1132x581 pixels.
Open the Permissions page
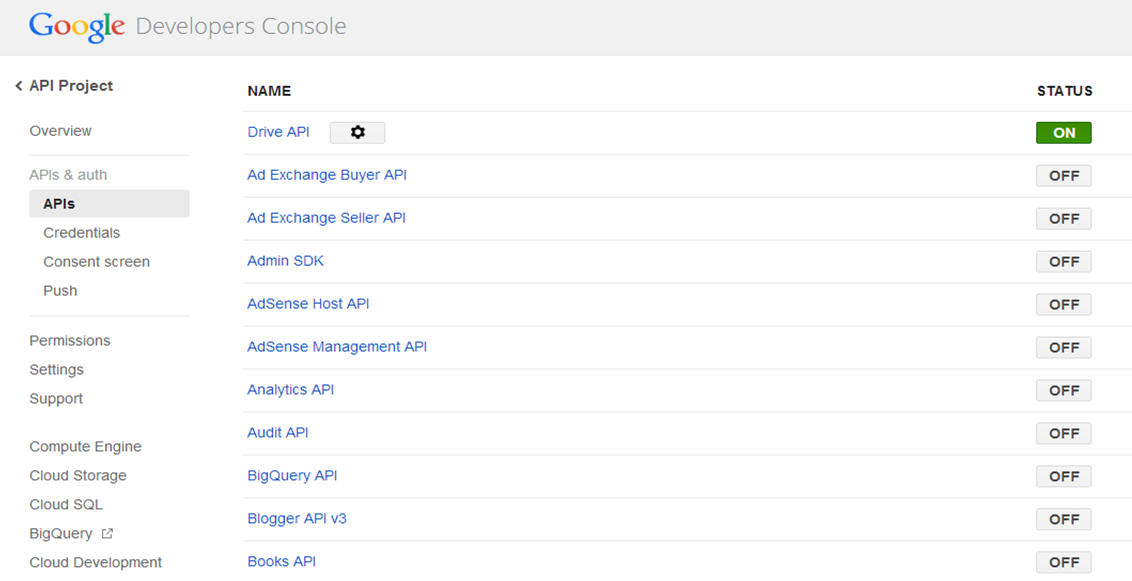pyautogui.click(x=70, y=341)
